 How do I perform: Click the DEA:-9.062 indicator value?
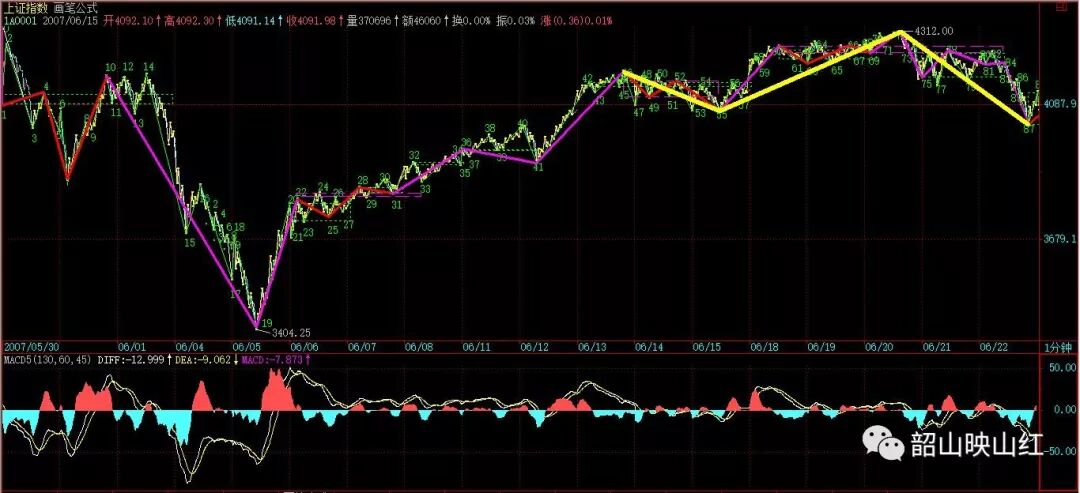[x=204, y=359]
